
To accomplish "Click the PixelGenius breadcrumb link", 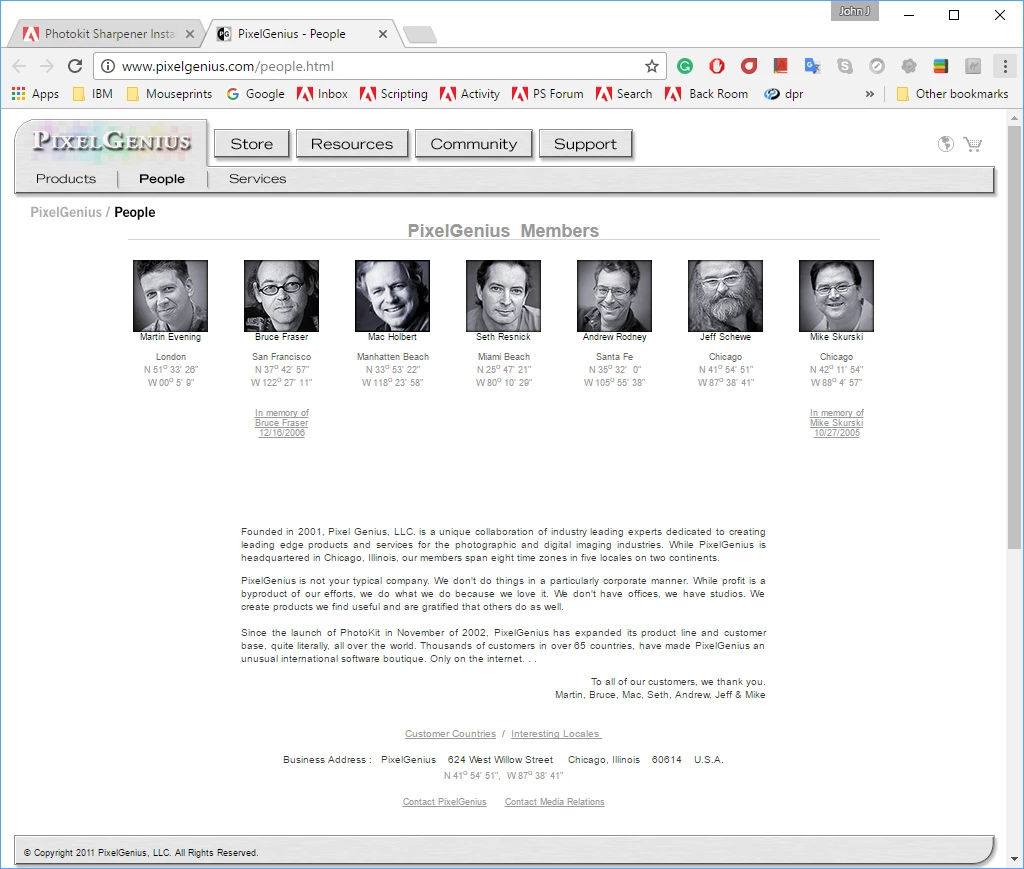I will [66, 212].
